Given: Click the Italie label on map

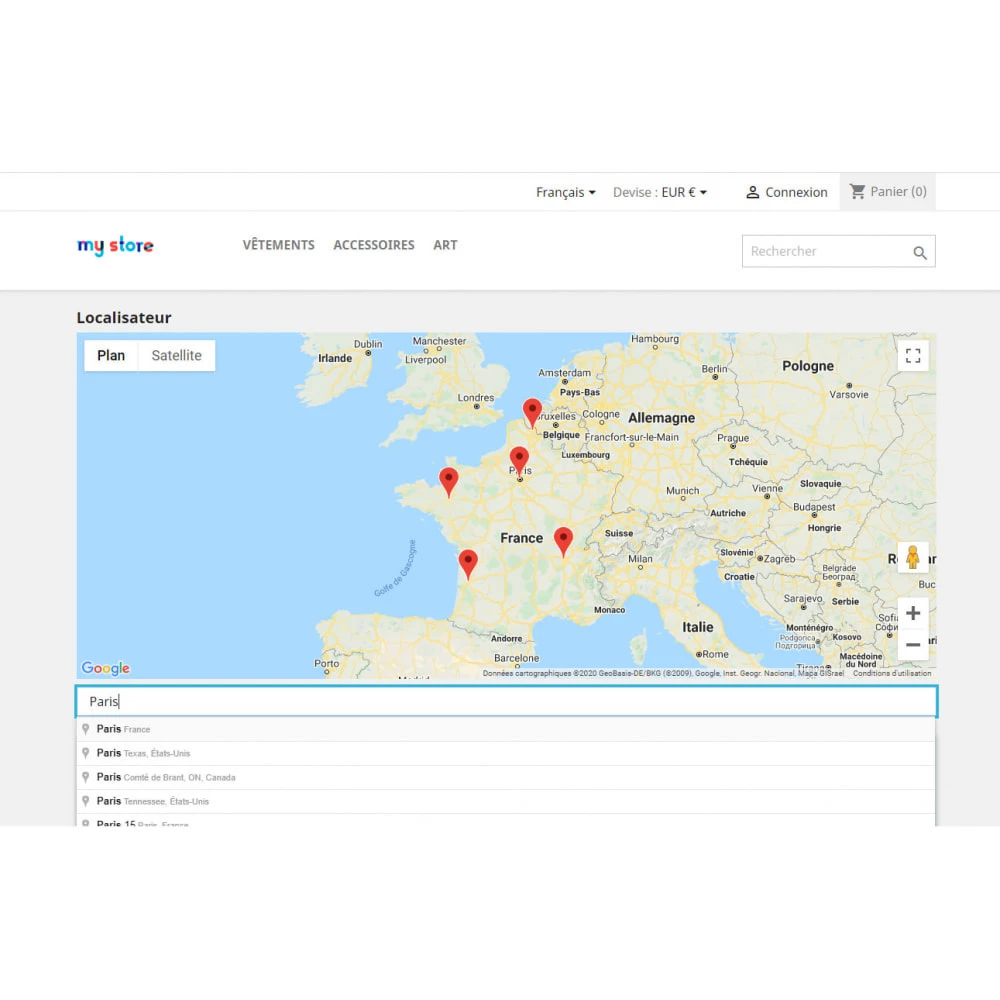Looking at the screenshot, I should tap(698, 627).
